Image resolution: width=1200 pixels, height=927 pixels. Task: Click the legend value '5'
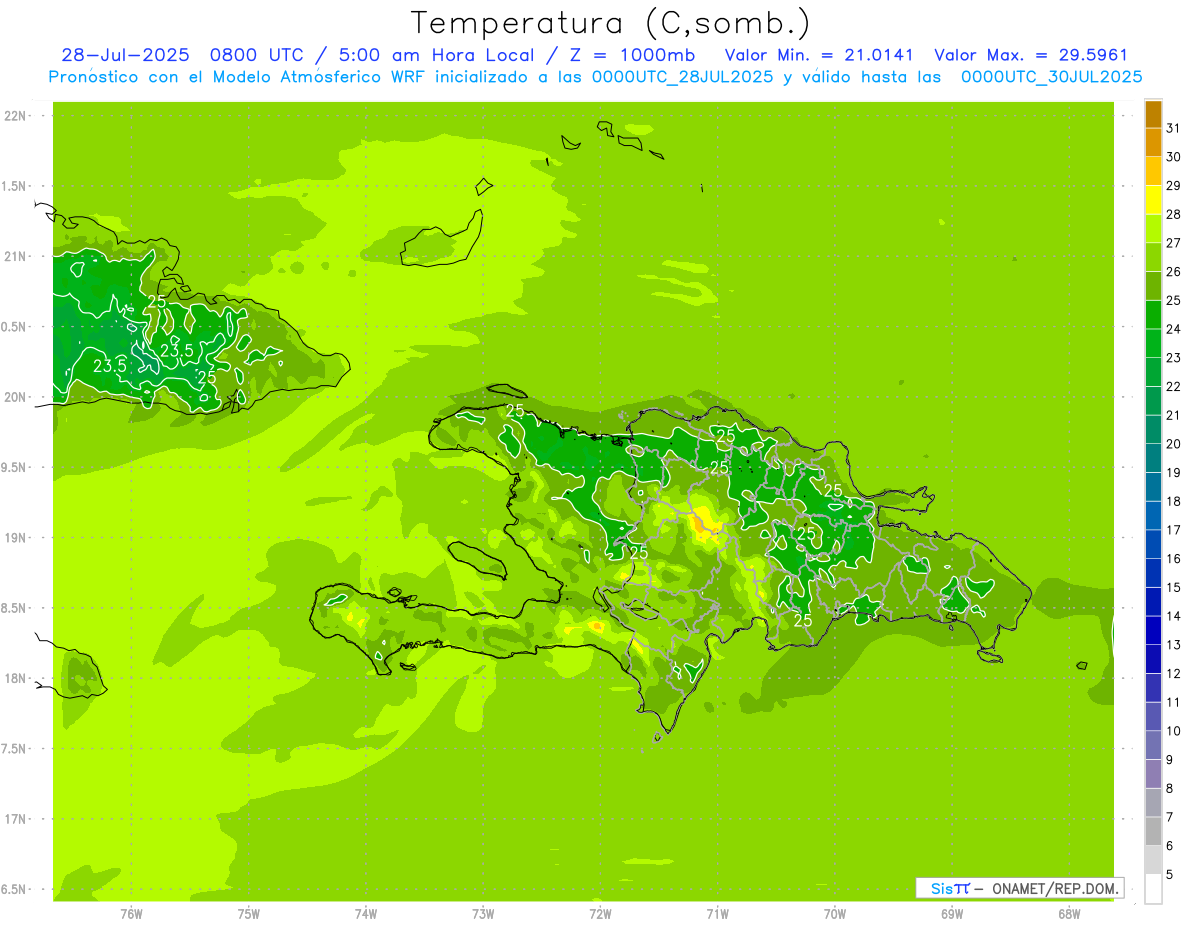point(1170,874)
